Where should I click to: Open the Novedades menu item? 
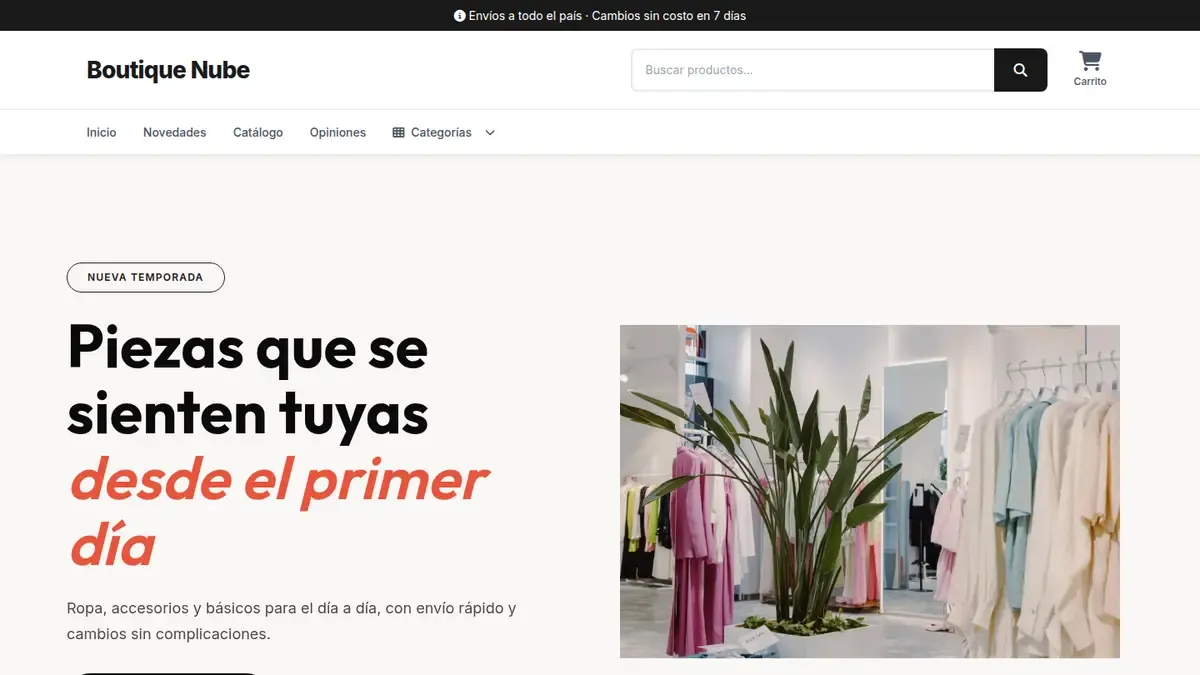175,132
